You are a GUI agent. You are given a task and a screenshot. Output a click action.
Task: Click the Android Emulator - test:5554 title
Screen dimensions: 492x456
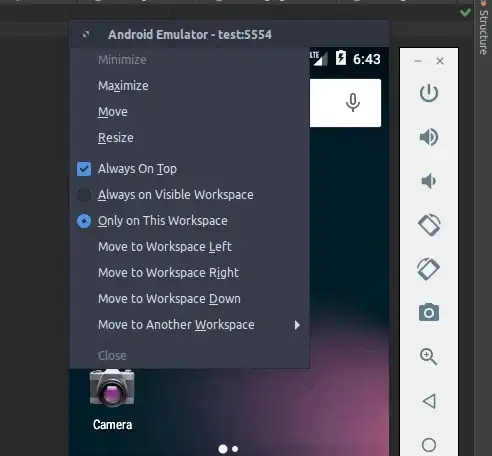(x=190, y=35)
